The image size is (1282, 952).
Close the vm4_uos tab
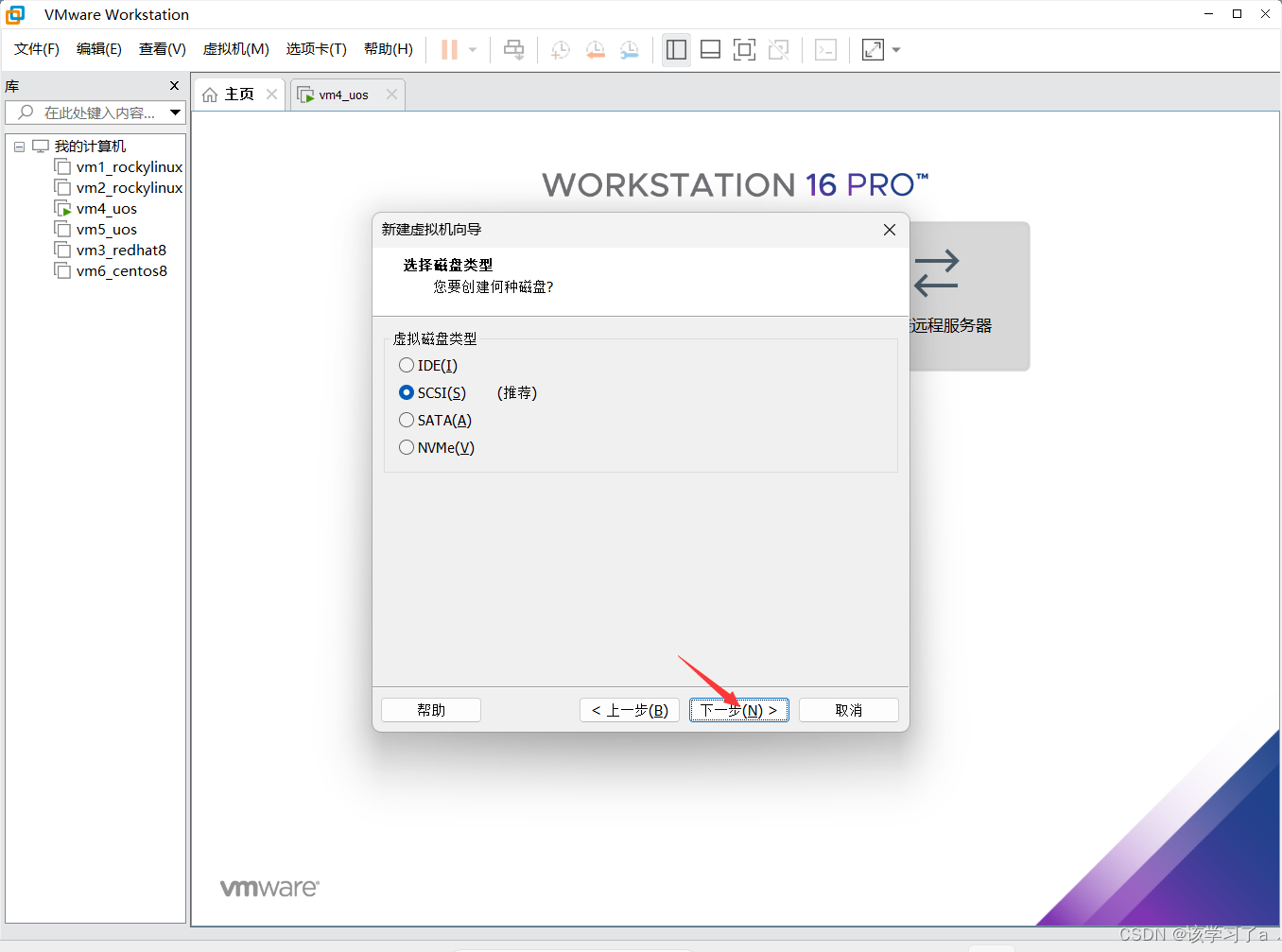point(392,95)
